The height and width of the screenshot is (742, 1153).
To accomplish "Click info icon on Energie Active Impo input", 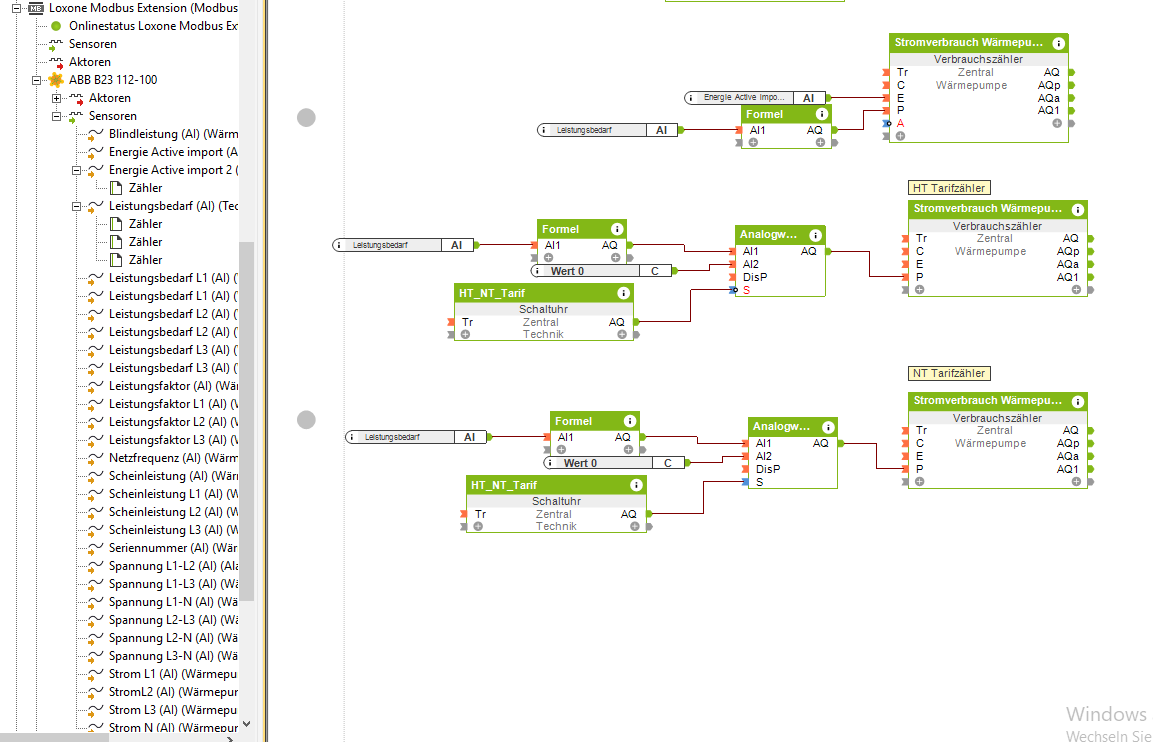I will coord(691,98).
